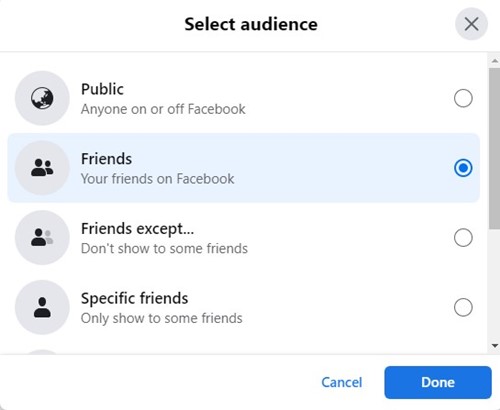Screen dimensions: 500x410
Task: Click the audience list scrollbar thumb
Action: point(494,148)
